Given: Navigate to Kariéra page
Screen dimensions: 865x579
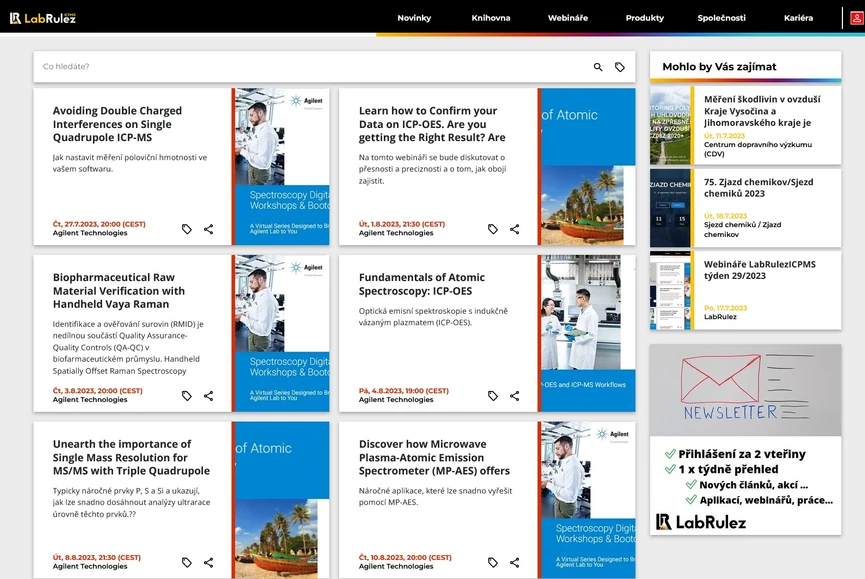Looking at the screenshot, I should (x=798, y=18).
